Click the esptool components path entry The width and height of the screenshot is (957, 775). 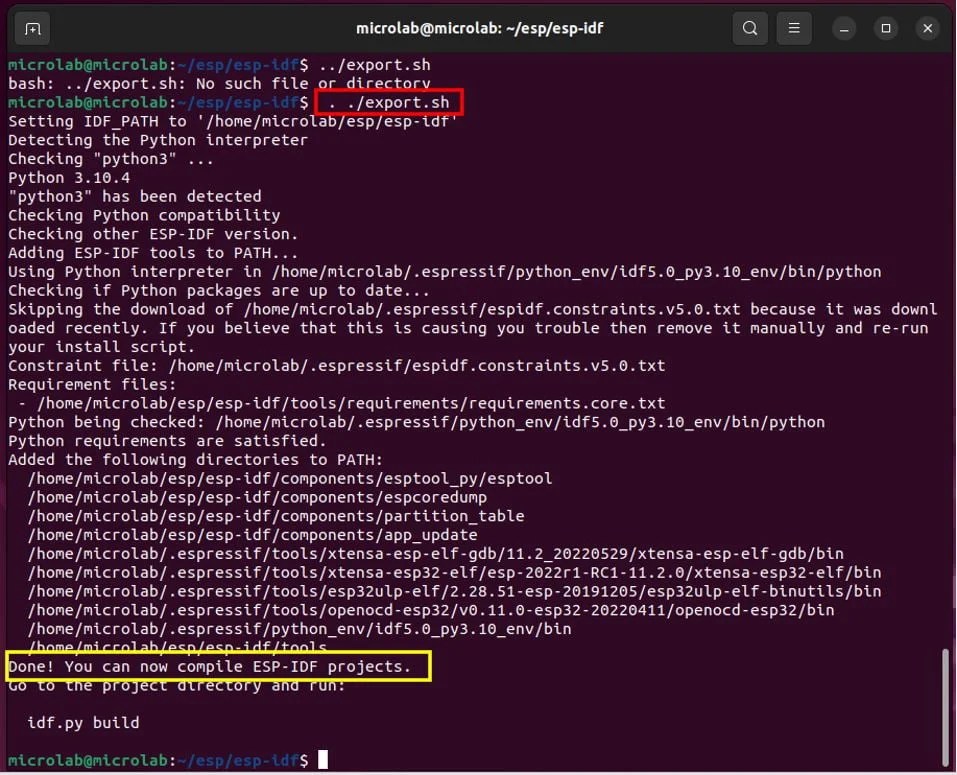pos(280,478)
